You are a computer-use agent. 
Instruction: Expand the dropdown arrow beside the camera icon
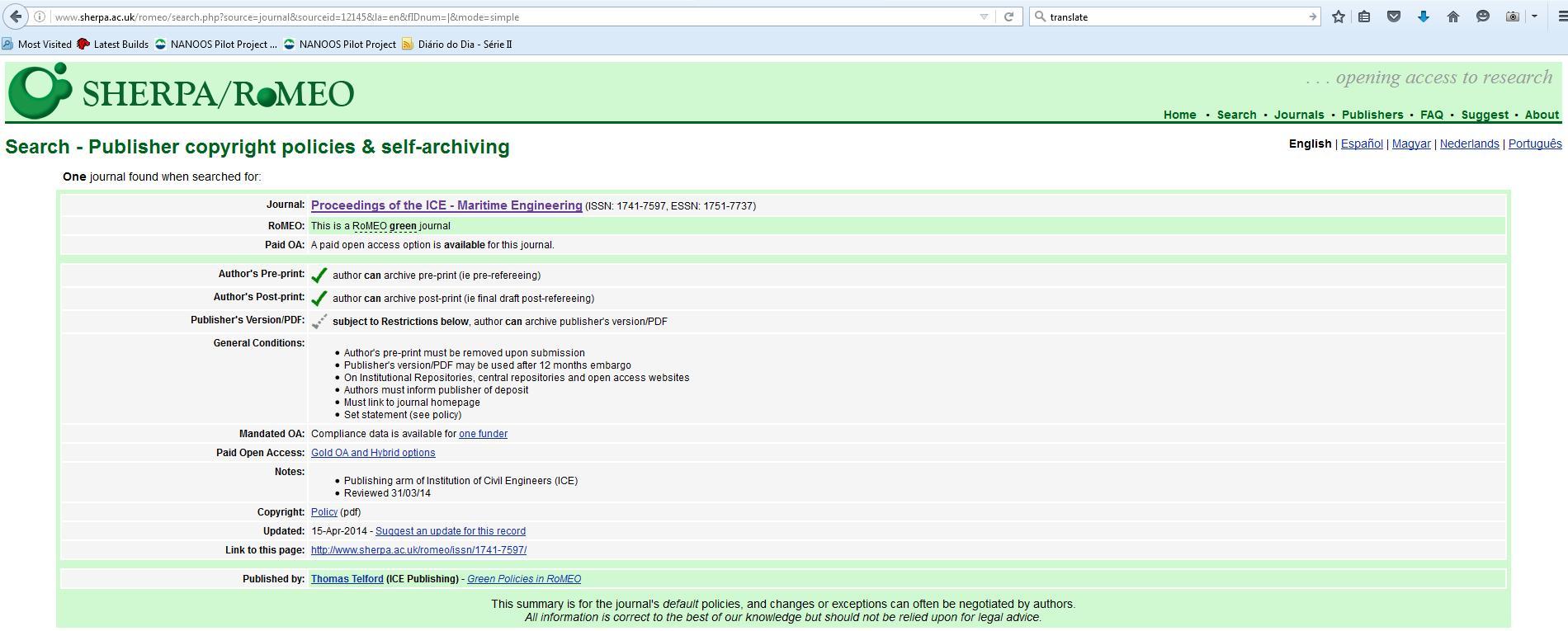point(1534,16)
